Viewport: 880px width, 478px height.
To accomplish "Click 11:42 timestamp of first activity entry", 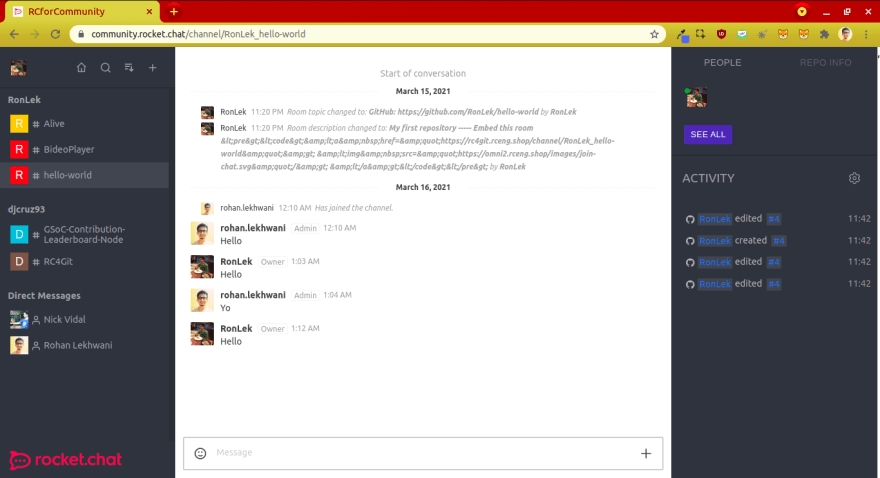I will (859, 219).
